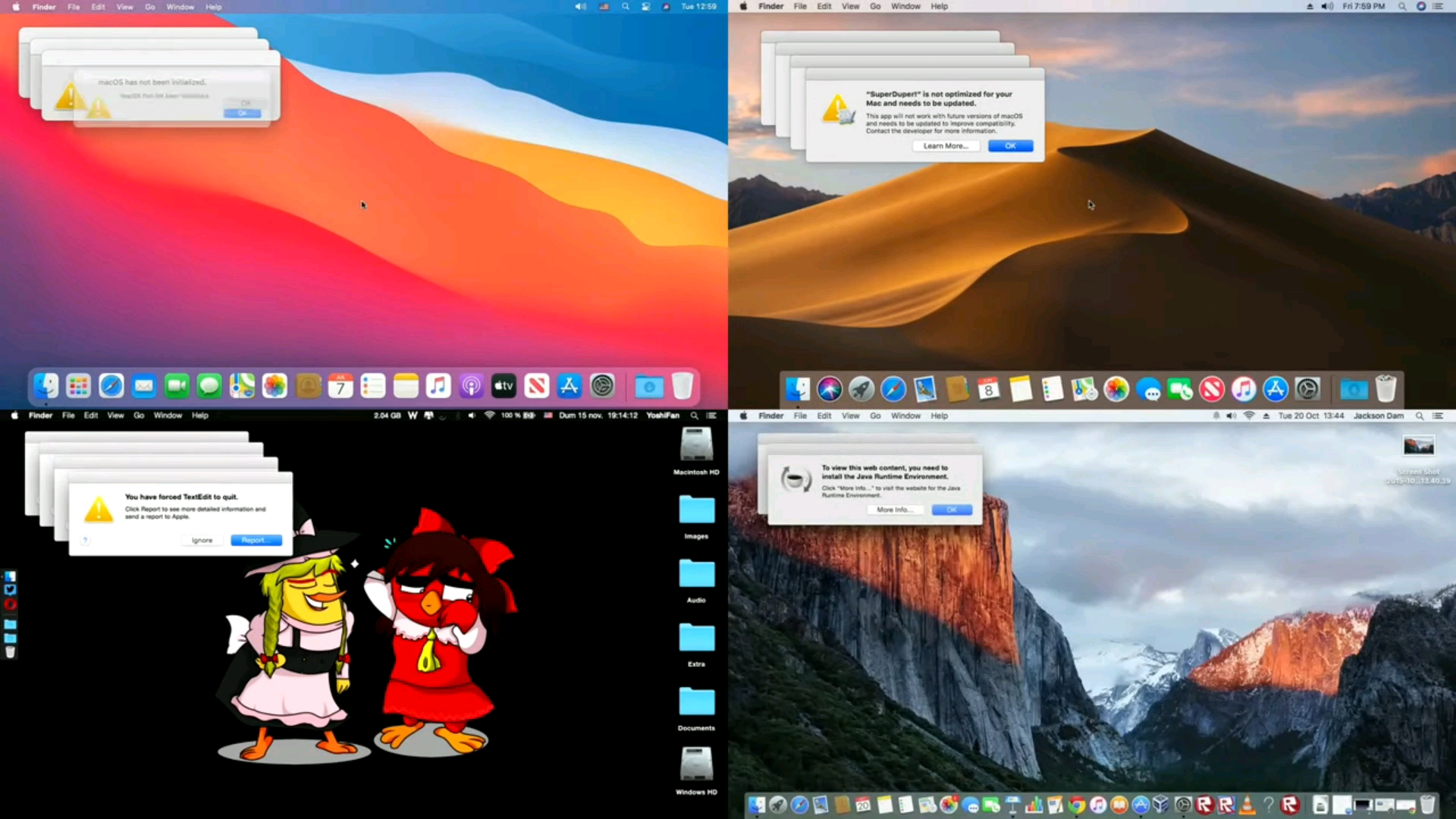Screen dimensions: 1456x819
Task: Open System Preferences from the dock
Action: (601, 386)
